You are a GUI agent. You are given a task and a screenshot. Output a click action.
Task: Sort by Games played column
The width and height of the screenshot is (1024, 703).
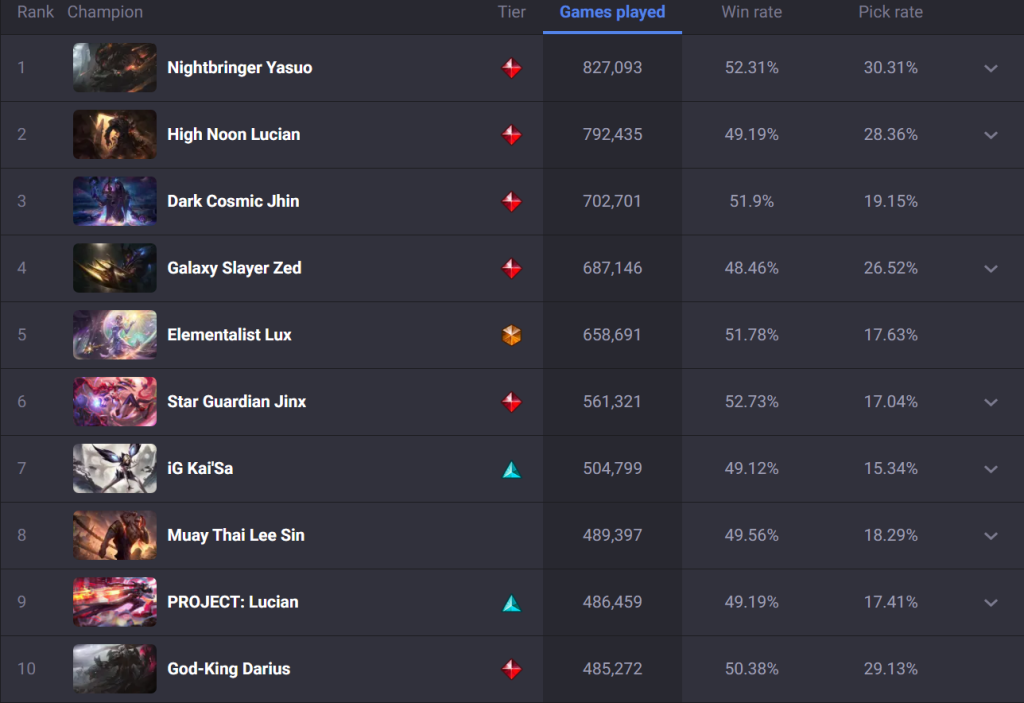click(612, 12)
